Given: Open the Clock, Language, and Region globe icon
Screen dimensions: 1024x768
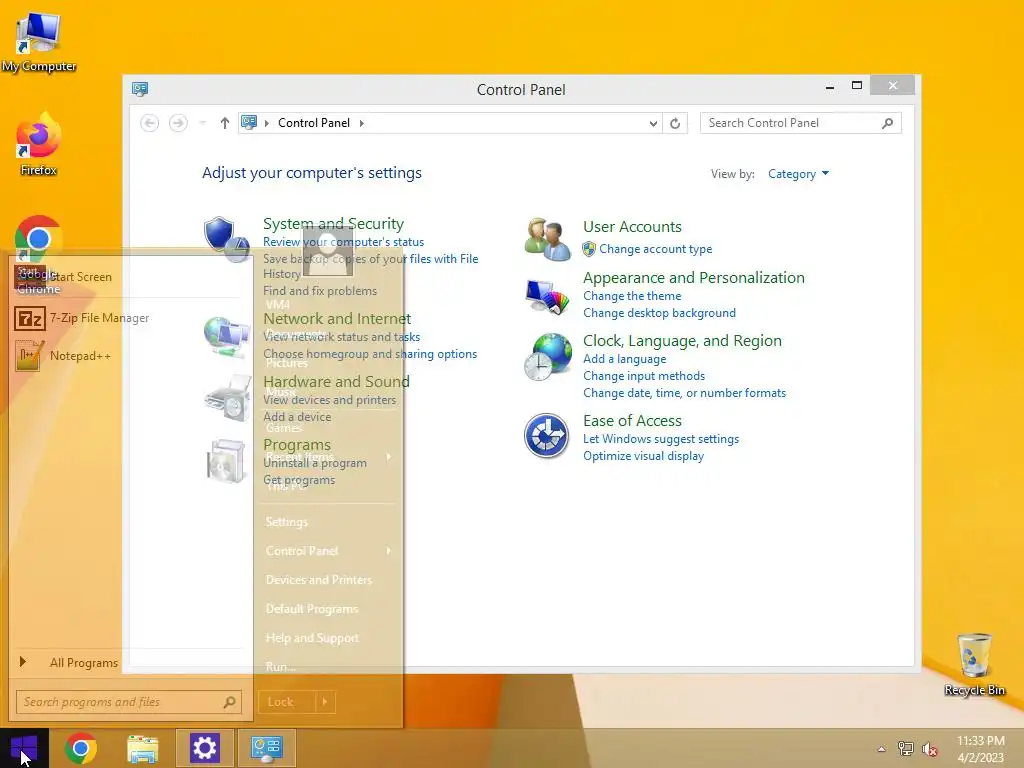Looking at the screenshot, I should (547, 357).
